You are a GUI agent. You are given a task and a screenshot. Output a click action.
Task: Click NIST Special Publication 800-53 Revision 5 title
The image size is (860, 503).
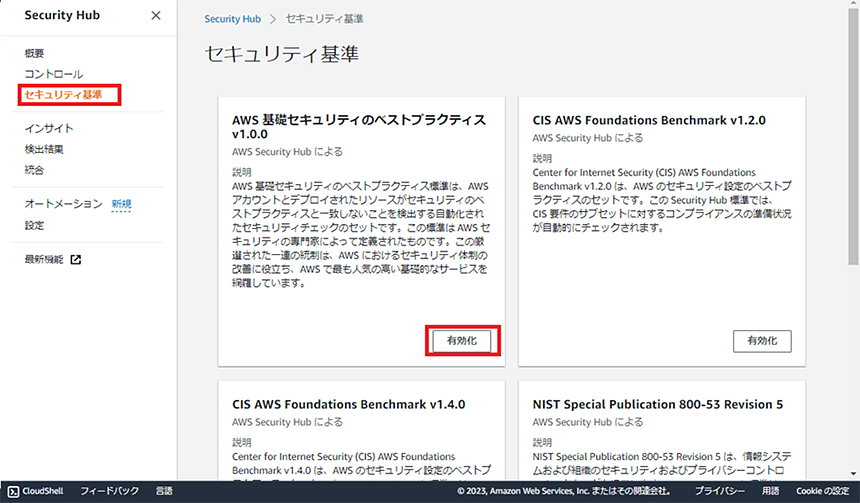tap(658, 404)
